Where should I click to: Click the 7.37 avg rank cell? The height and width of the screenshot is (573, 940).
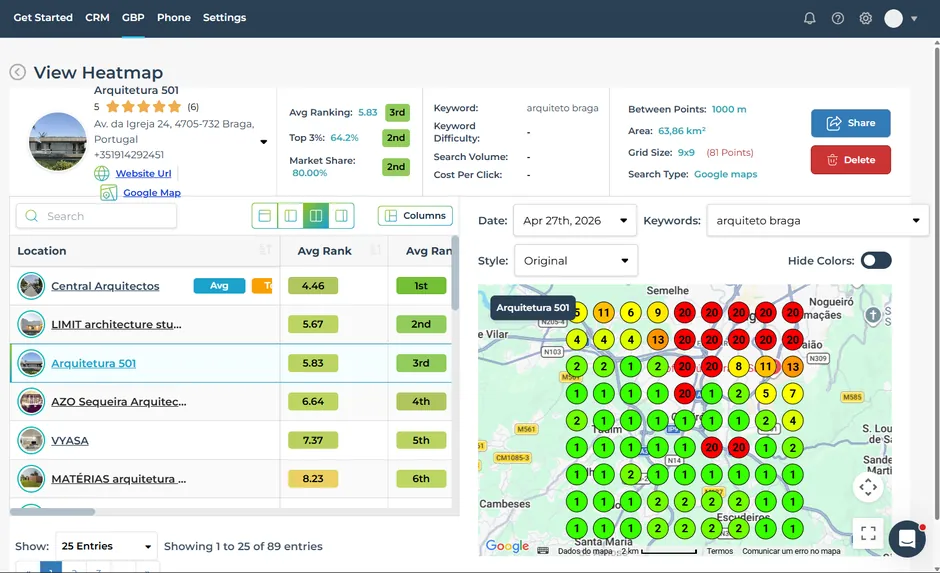313,441
